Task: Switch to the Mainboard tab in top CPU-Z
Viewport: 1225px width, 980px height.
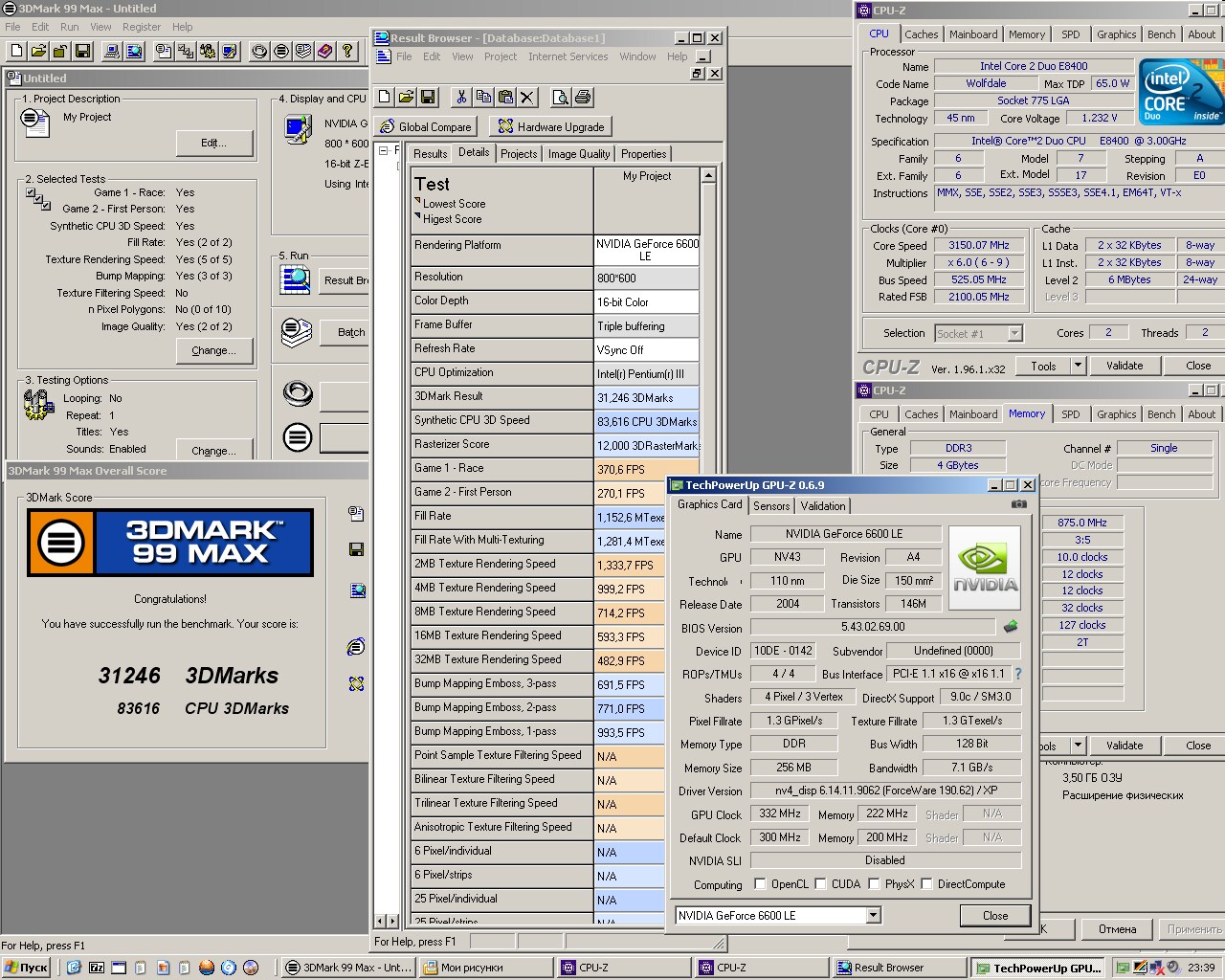Action: [x=973, y=34]
